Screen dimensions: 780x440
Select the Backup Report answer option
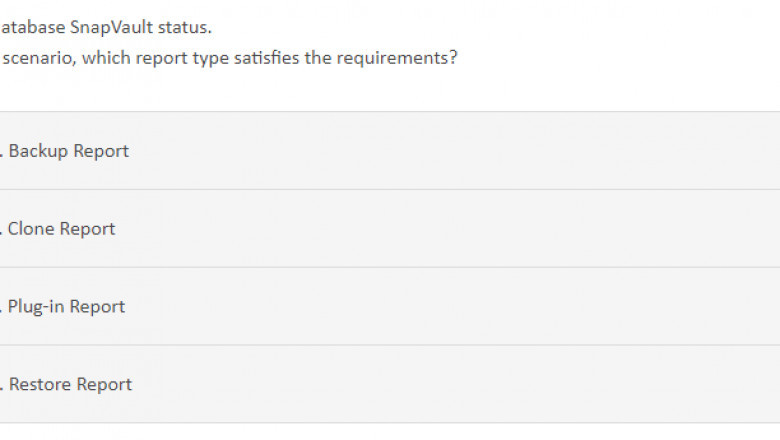[x=390, y=151]
